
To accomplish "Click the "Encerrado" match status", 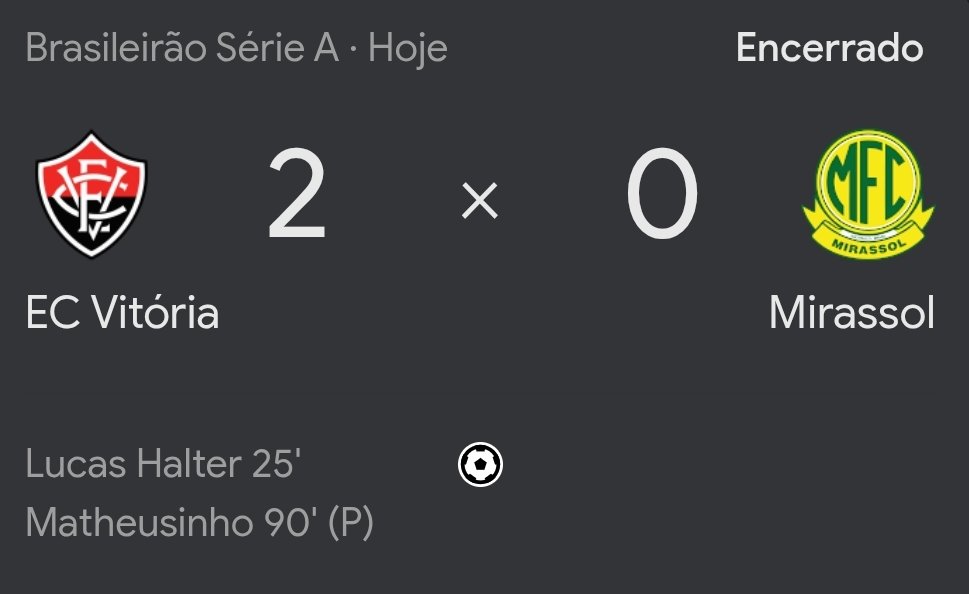I will (x=829, y=48).
